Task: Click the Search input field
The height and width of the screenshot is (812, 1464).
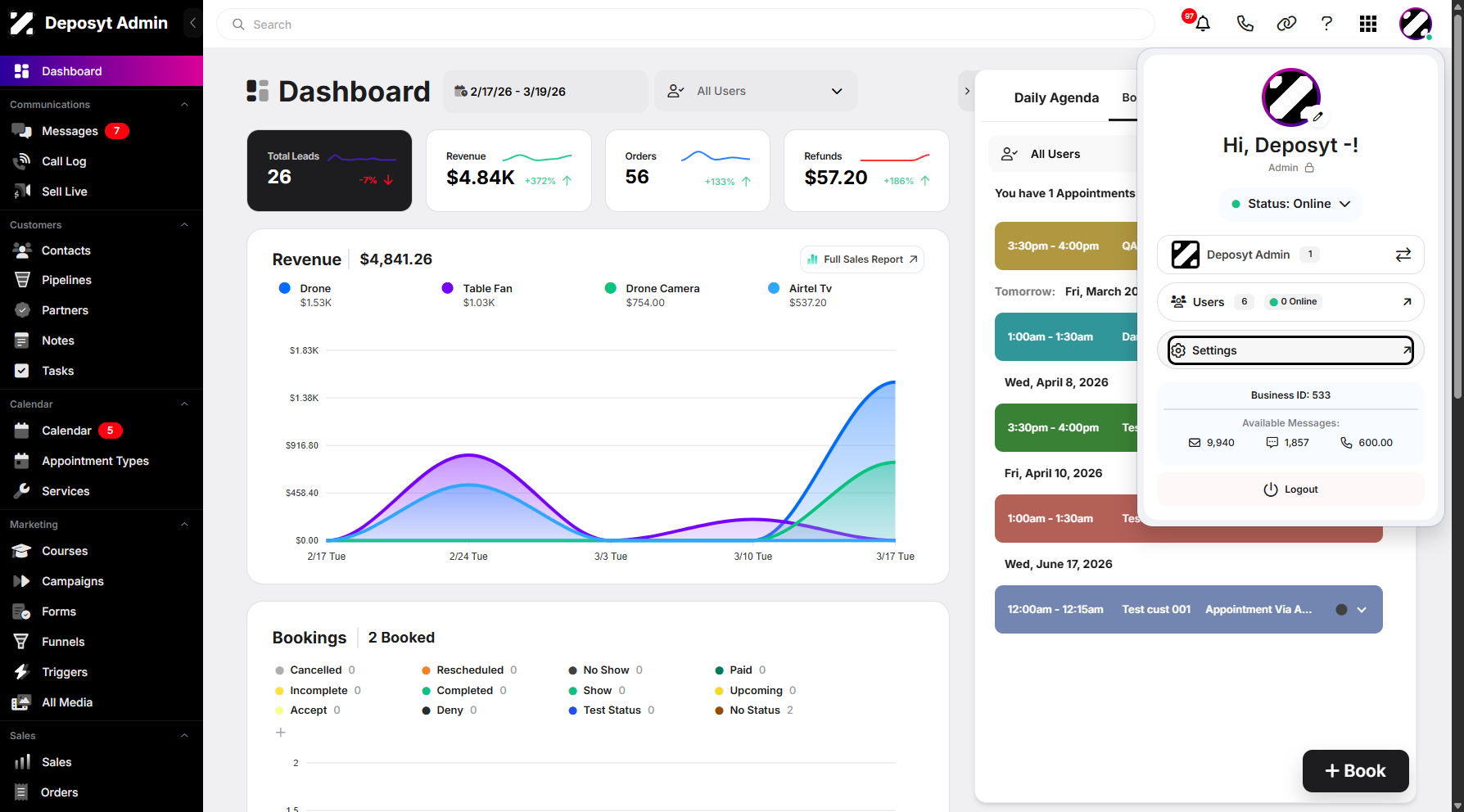Action: [x=686, y=25]
